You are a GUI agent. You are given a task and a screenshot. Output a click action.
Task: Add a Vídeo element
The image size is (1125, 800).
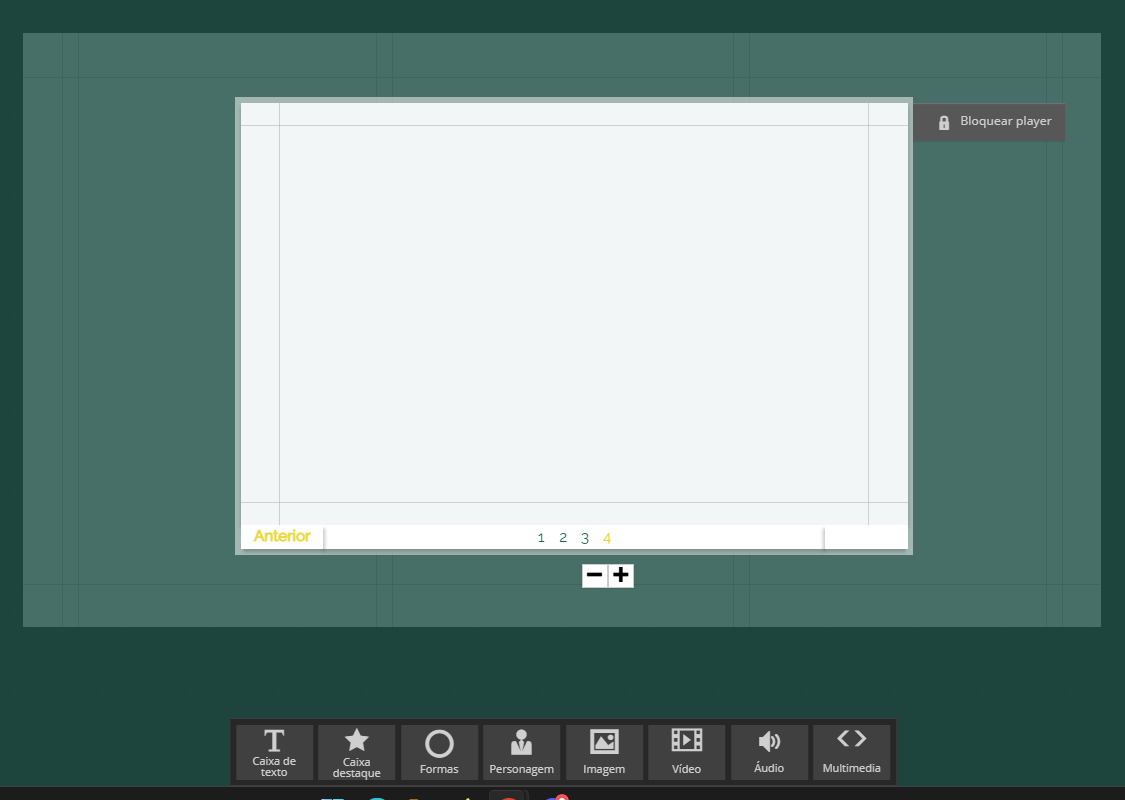(686, 752)
